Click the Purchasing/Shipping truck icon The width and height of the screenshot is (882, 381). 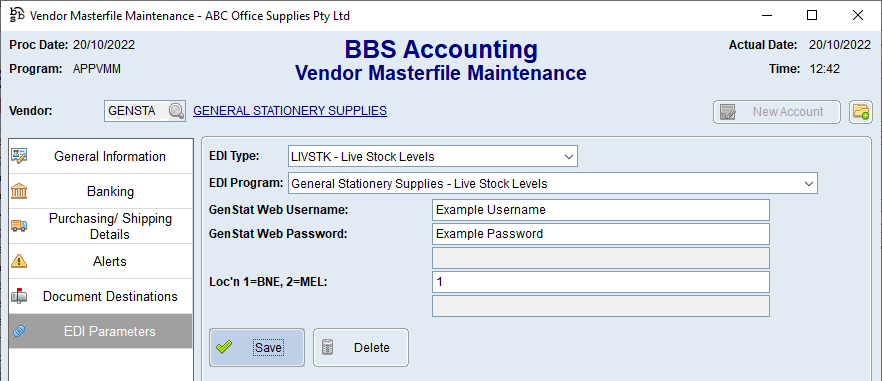pyautogui.click(x=19, y=226)
